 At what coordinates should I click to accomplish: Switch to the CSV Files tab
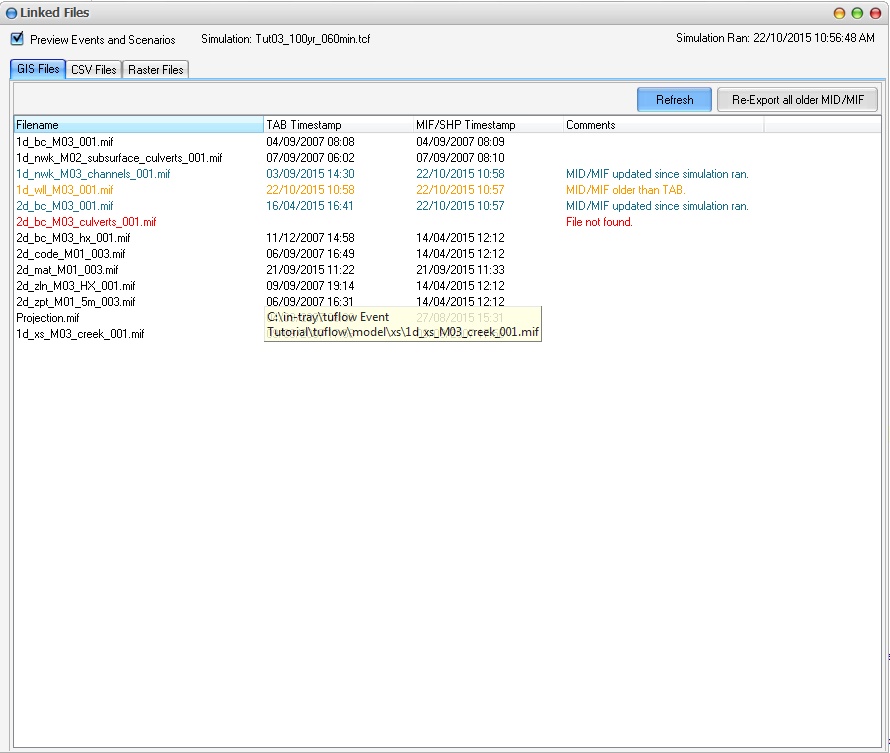click(x=94, y=70)
